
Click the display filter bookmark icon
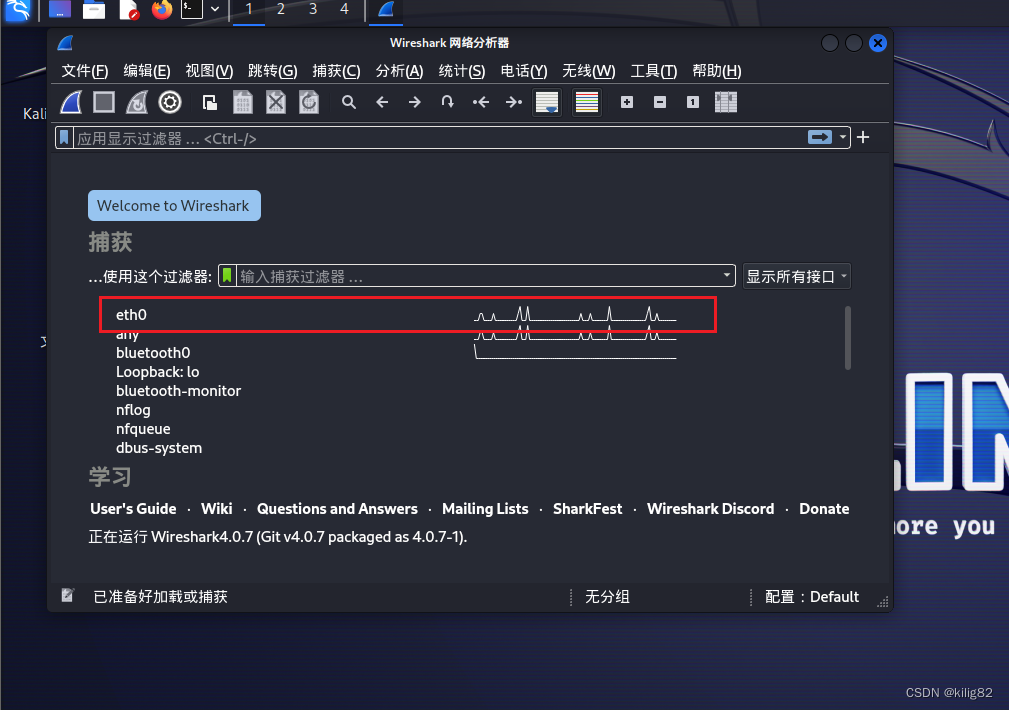pyautogui.click(x=64, y=138)
